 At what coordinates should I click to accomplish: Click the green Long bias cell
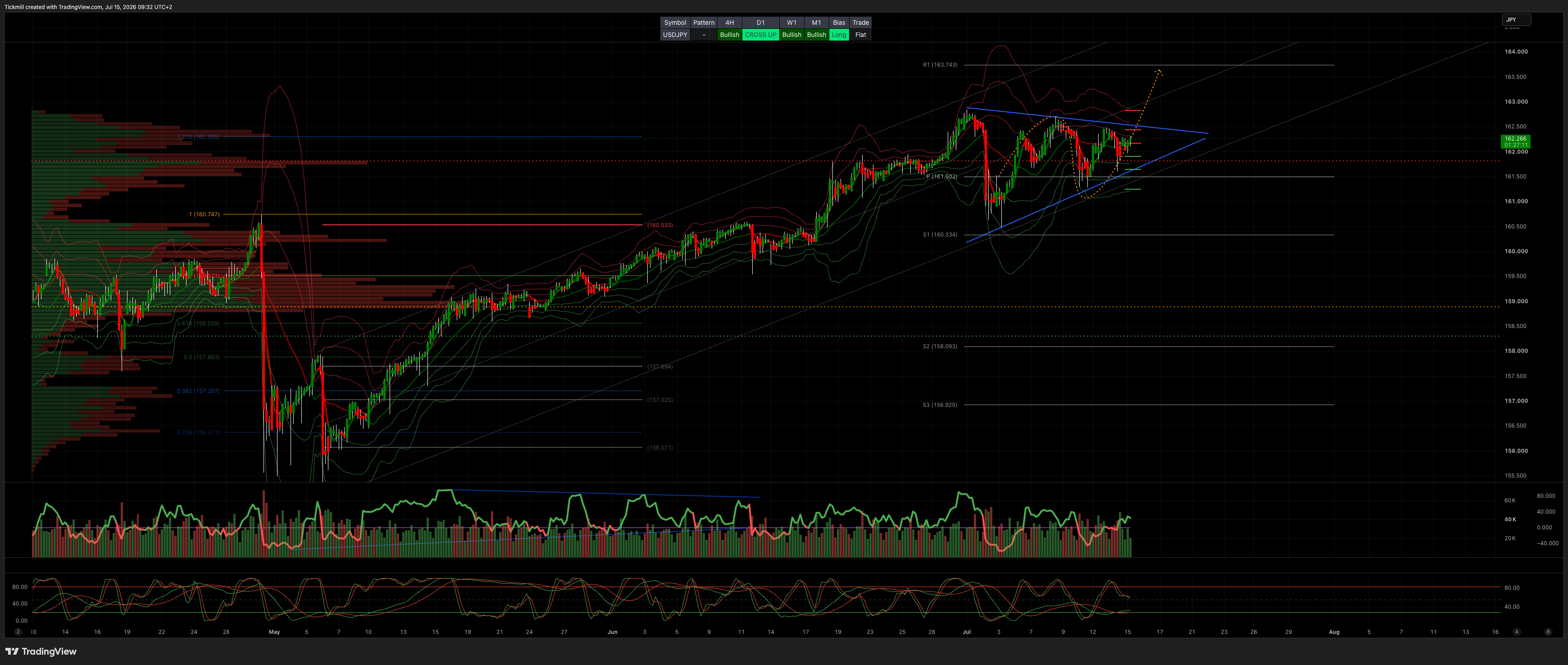point(839,35)
